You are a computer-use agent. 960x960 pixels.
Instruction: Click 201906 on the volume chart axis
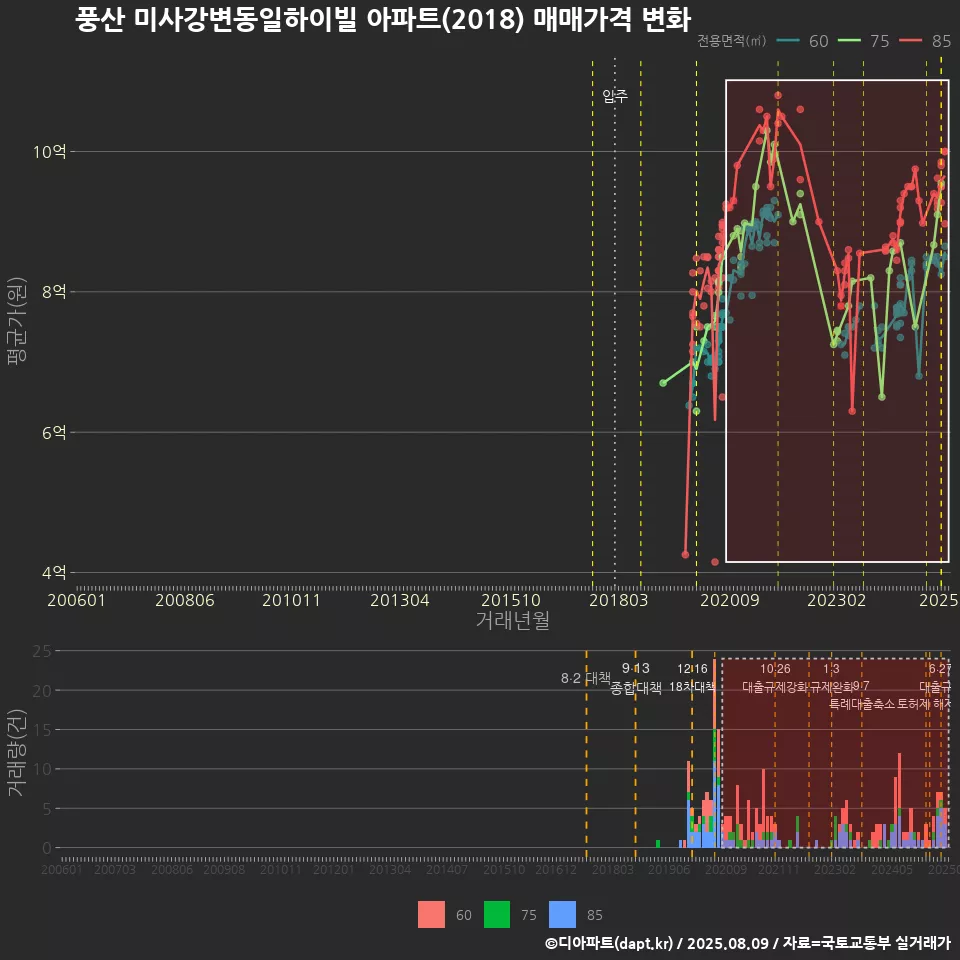click(x=669, y=869)
